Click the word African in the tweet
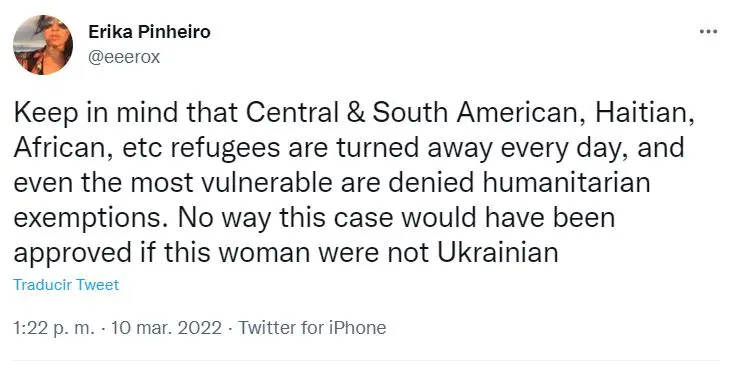This screenshot has height=379, width=739. pyautogui.click(x=63, y=148)
